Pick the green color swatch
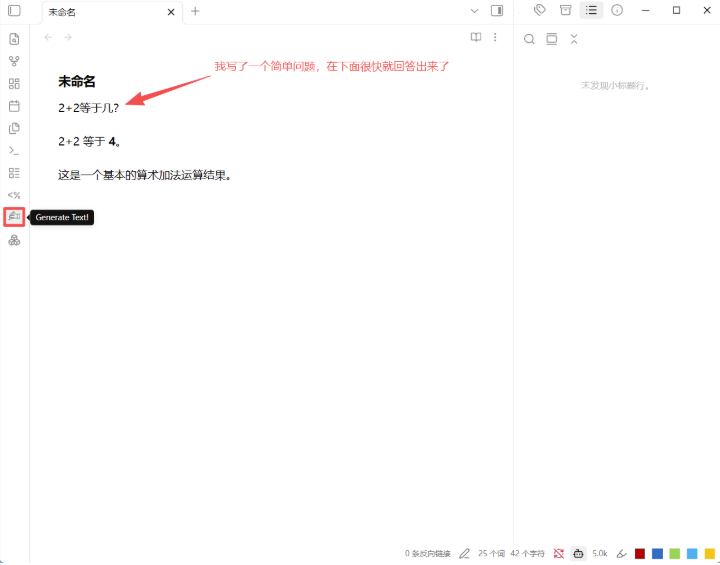Viewport: 720px width, 565px height. click(675, 554)
